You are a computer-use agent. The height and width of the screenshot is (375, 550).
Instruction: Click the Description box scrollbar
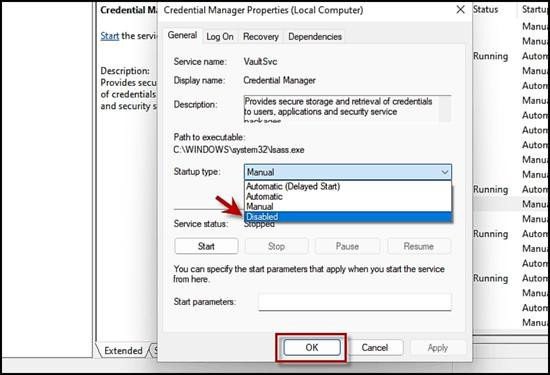[x=445, y=109]
